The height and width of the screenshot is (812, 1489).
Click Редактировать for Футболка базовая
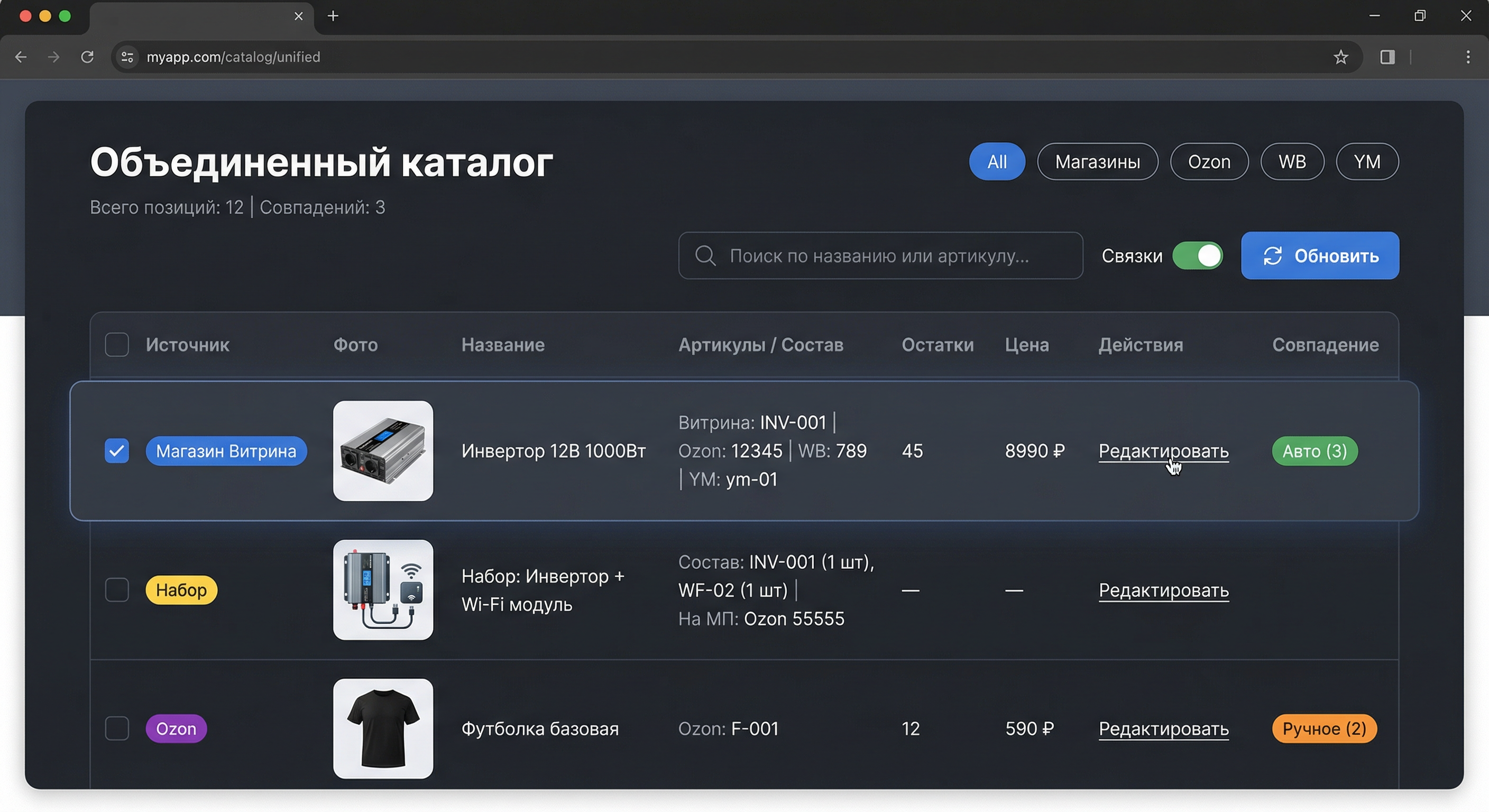[x=1163, y=728]
